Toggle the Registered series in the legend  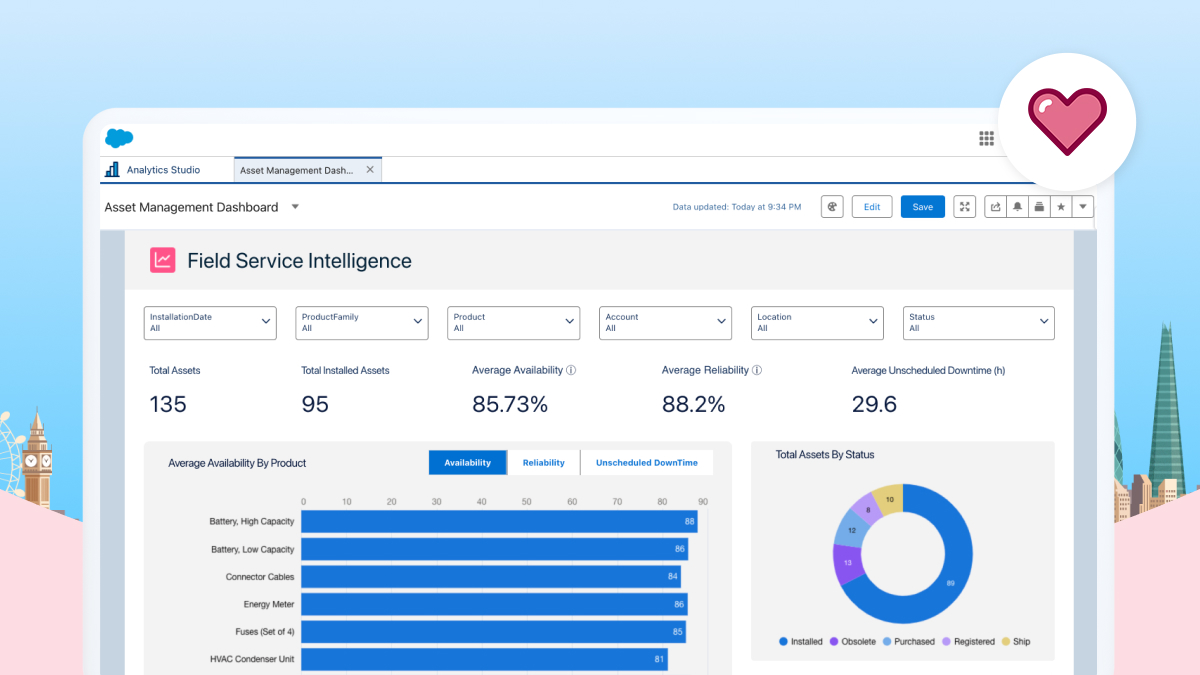point(975,641)
